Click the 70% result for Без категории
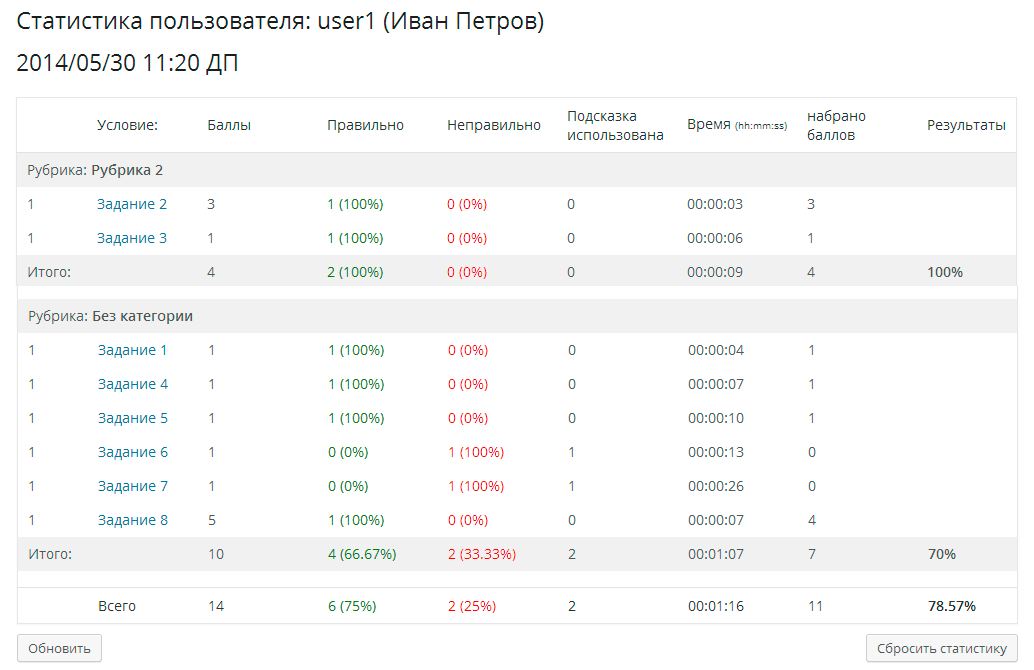Viewport: 1034px width, 670px height. tap(942, 554)
